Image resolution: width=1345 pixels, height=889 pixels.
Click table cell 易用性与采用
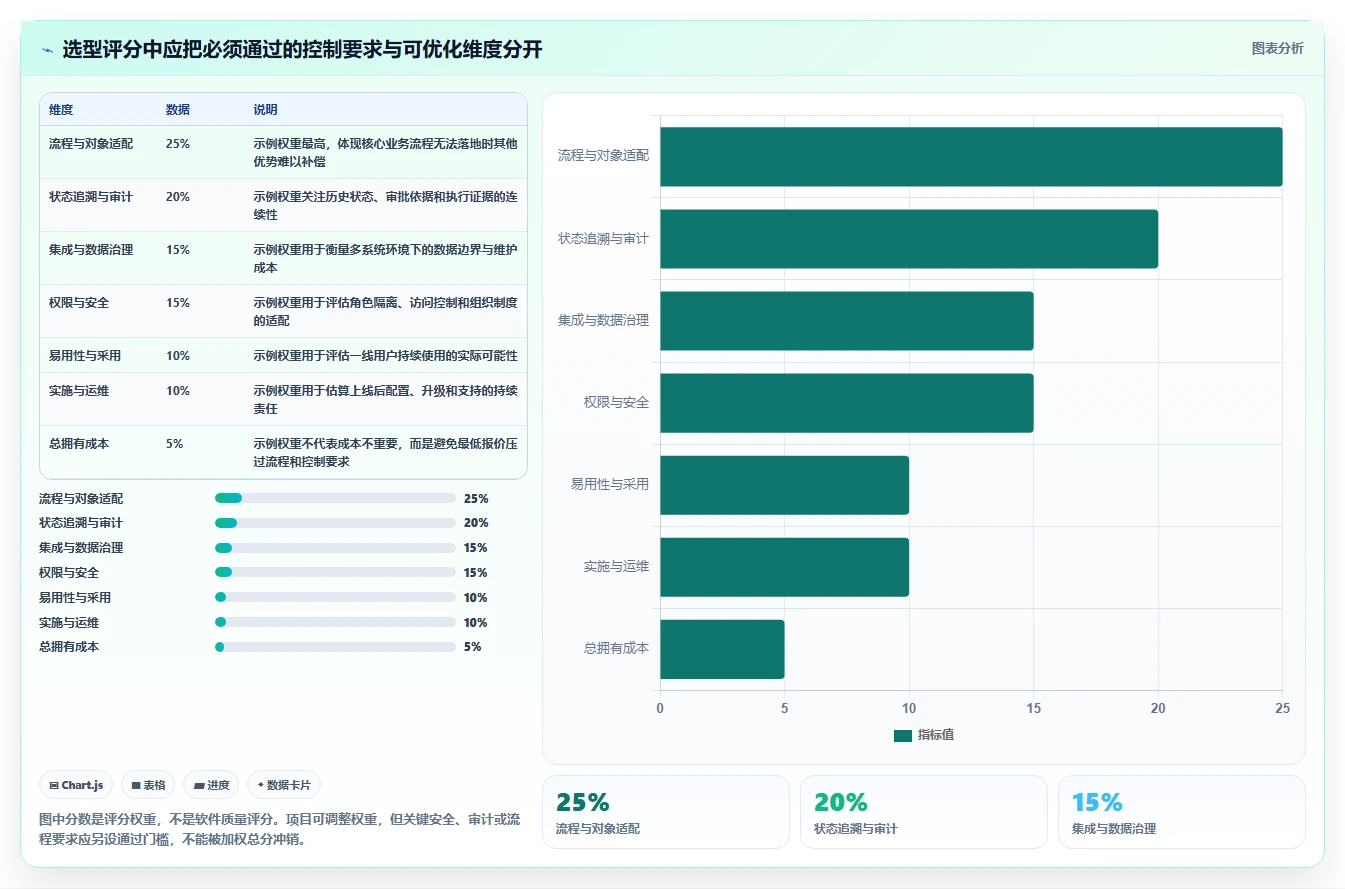coord(85,356)
